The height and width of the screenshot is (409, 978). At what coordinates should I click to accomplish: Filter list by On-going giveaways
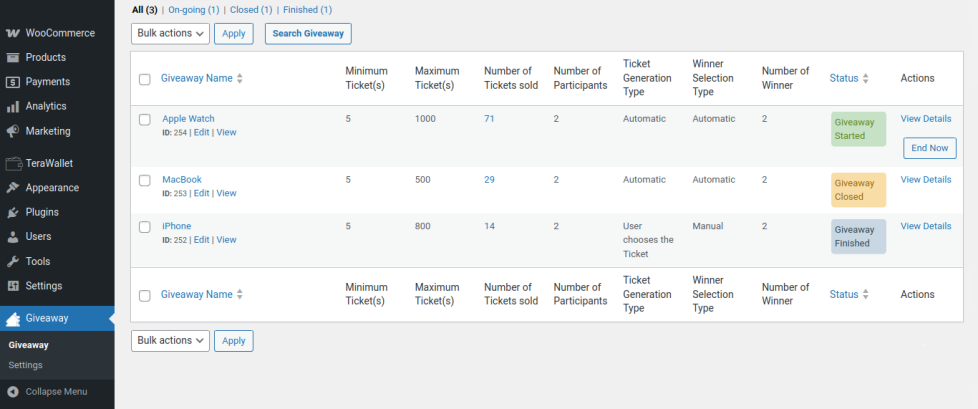click(193, 10)
